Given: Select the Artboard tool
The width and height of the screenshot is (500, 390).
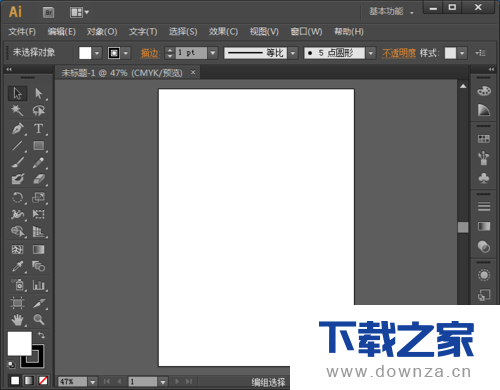Looking at the screenshot, I should [x=17, y=303].
